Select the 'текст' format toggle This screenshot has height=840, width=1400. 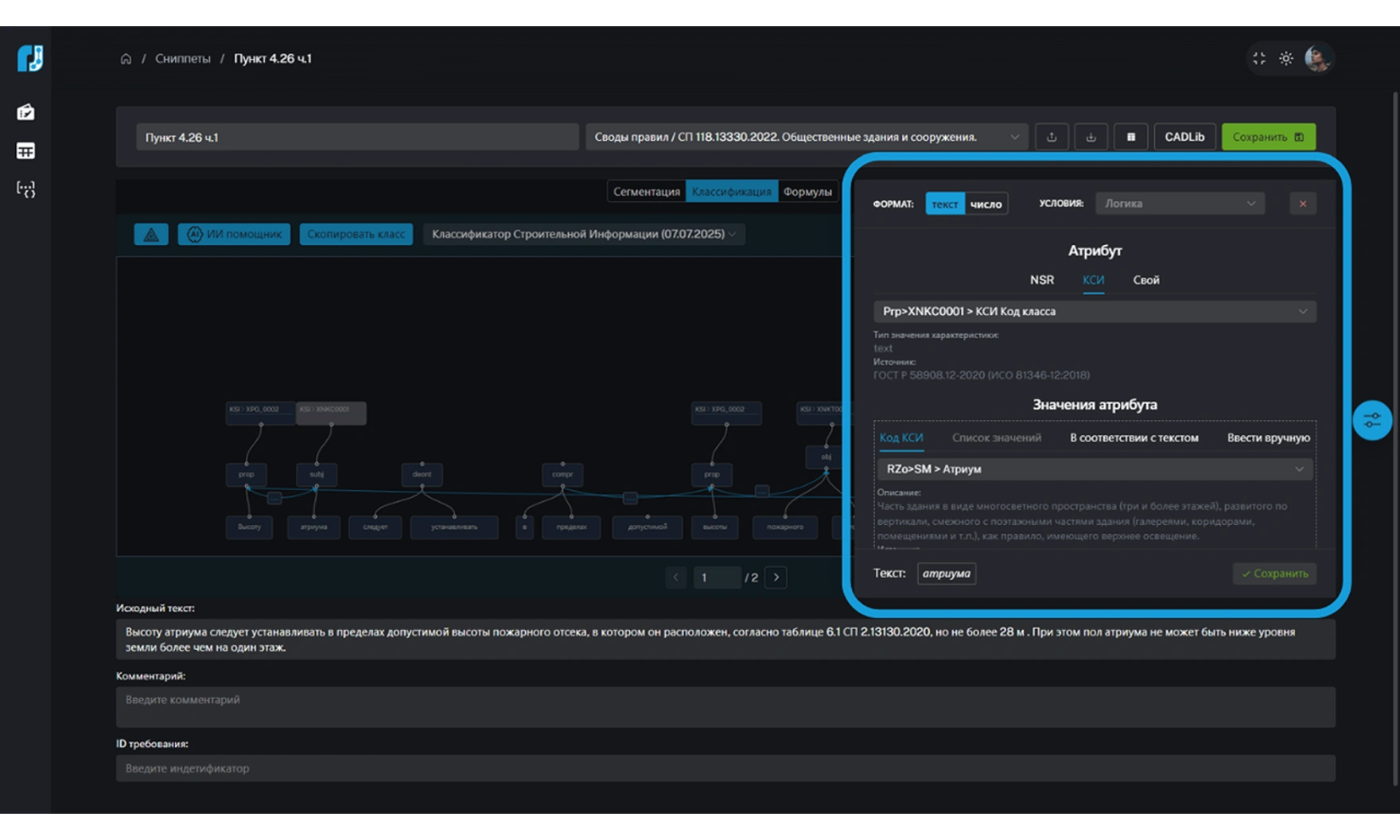[x=944, y=204]
